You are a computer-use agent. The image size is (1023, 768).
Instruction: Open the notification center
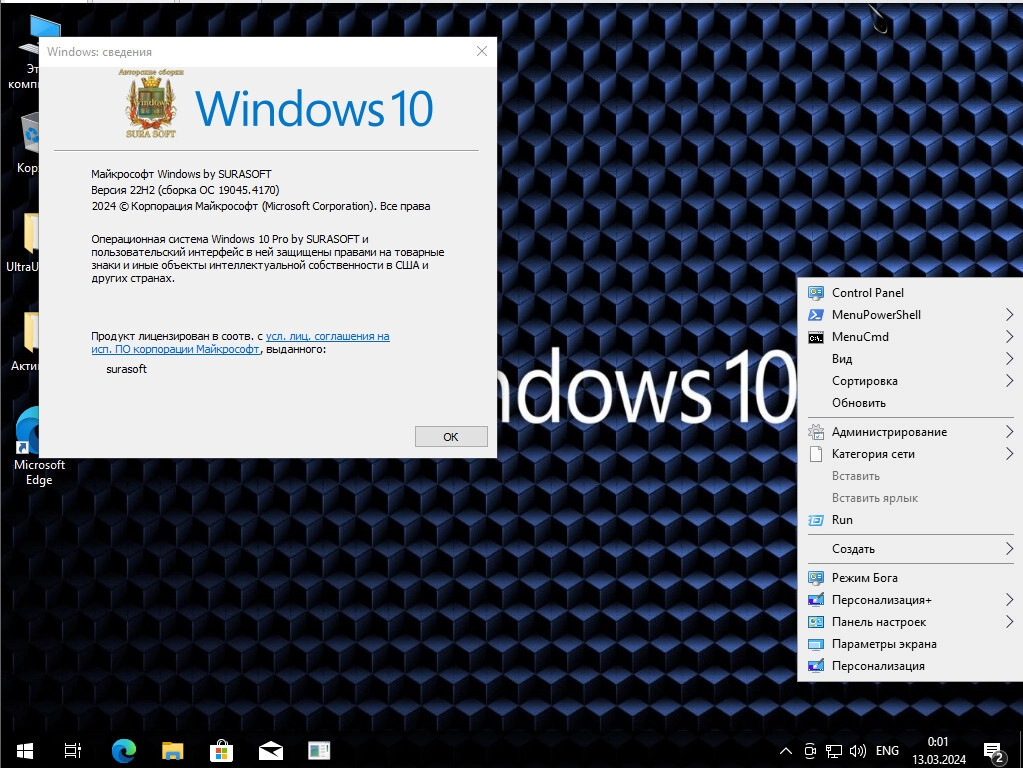click(x=994, y=751)
